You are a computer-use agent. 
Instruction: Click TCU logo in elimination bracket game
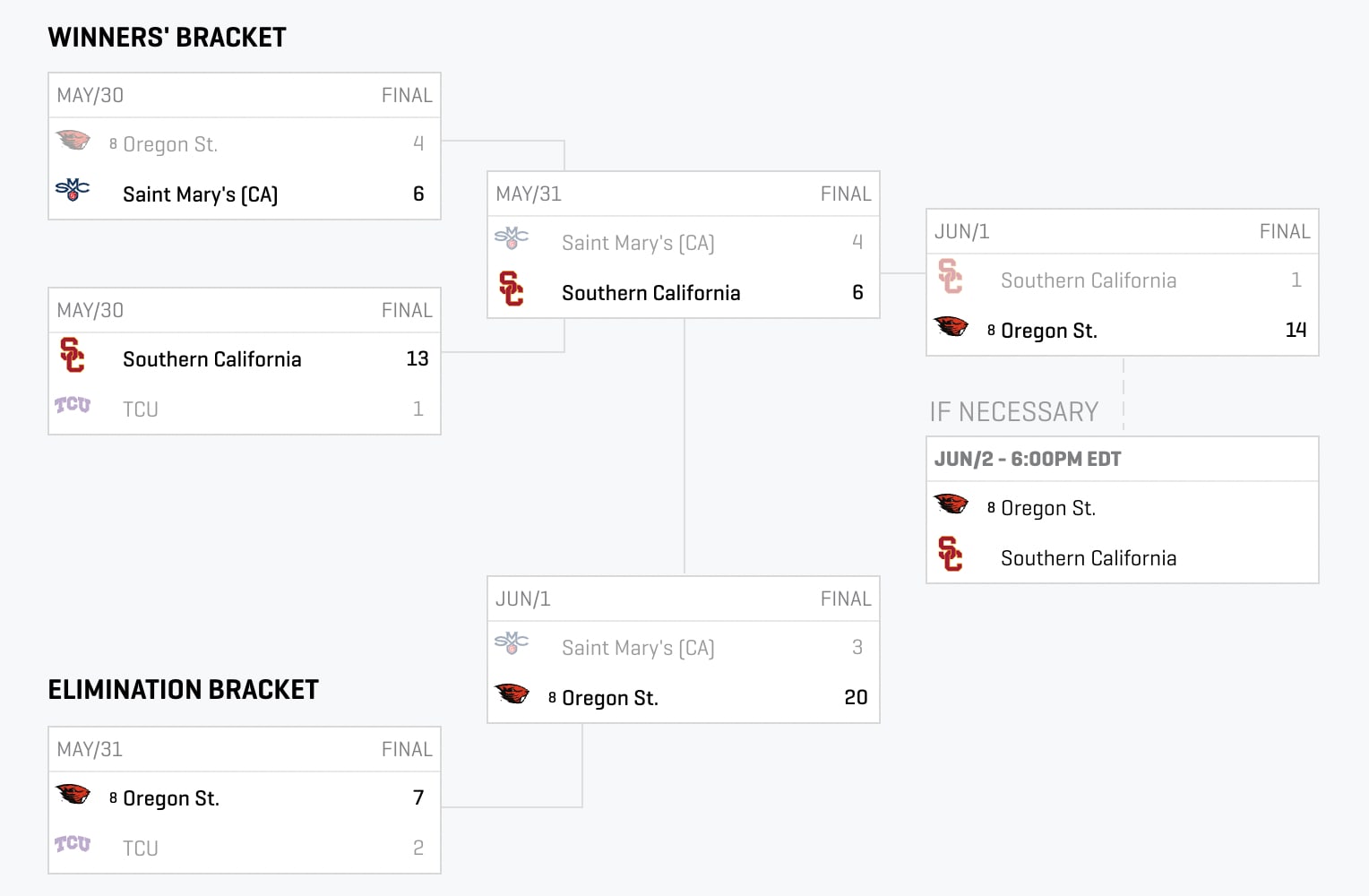73,844
